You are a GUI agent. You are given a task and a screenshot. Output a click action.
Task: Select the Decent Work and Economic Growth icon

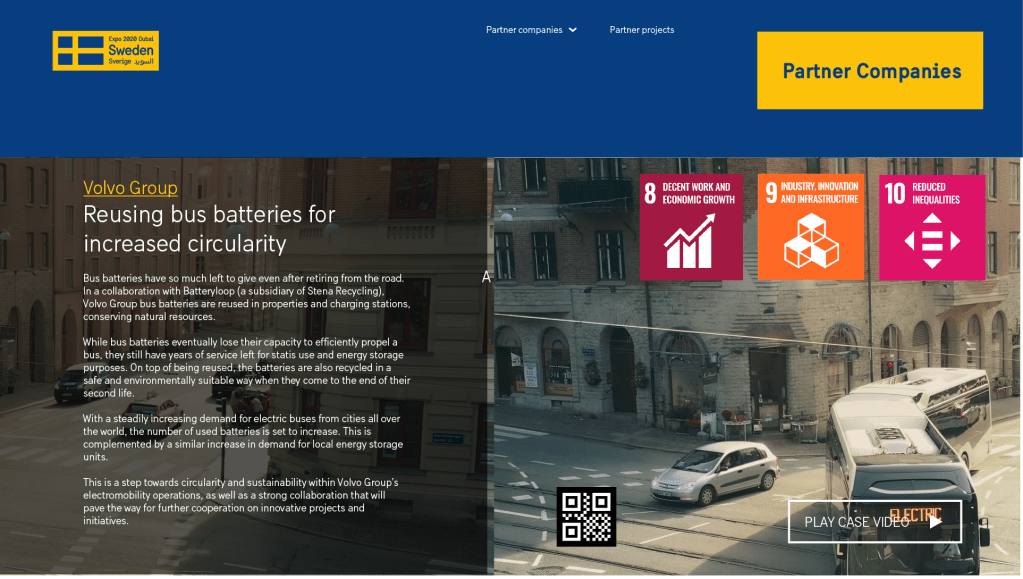pos(690,227)
